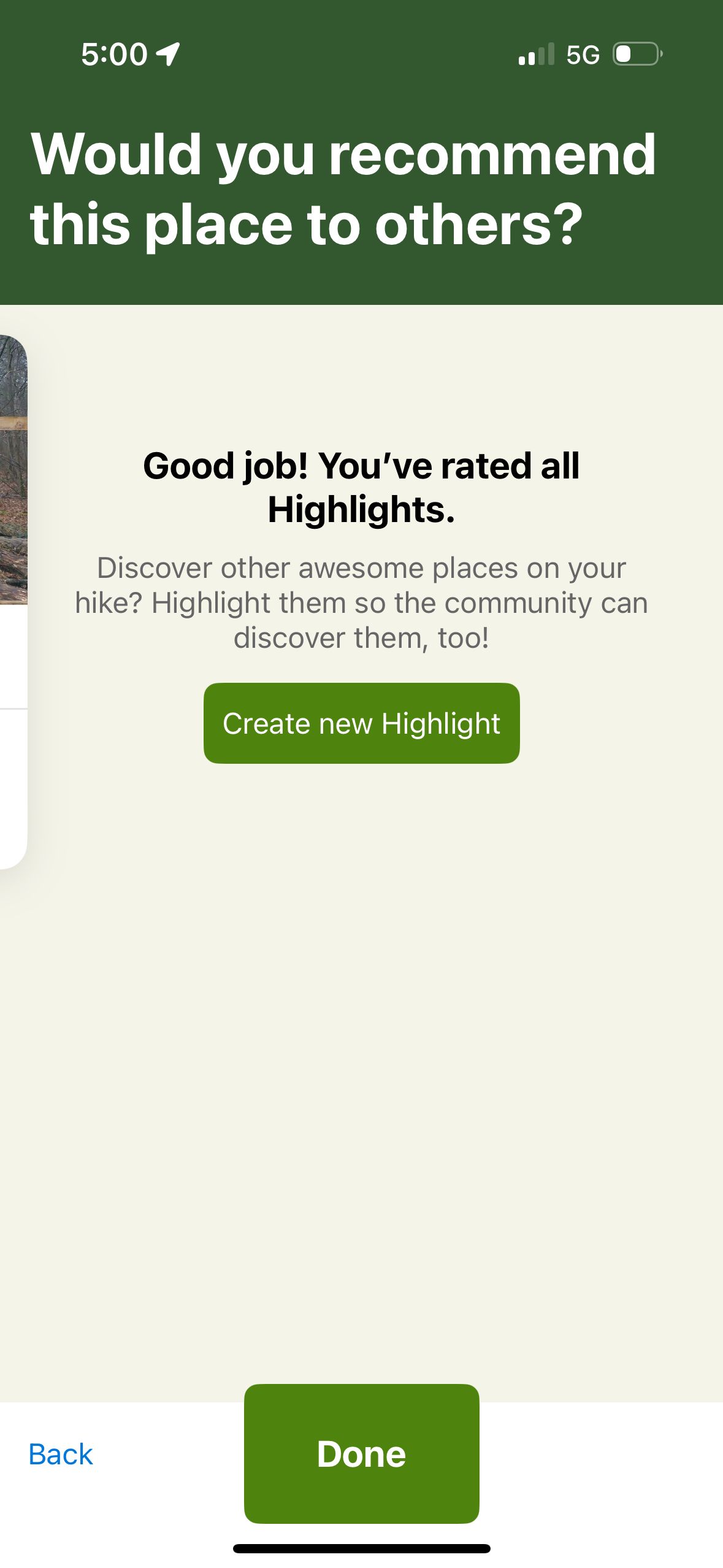Image resolution: width=723 pixels, height=1568 pixels.
Task: Tap the 5:00 clock in status bar
Action: tap(114, 54)
